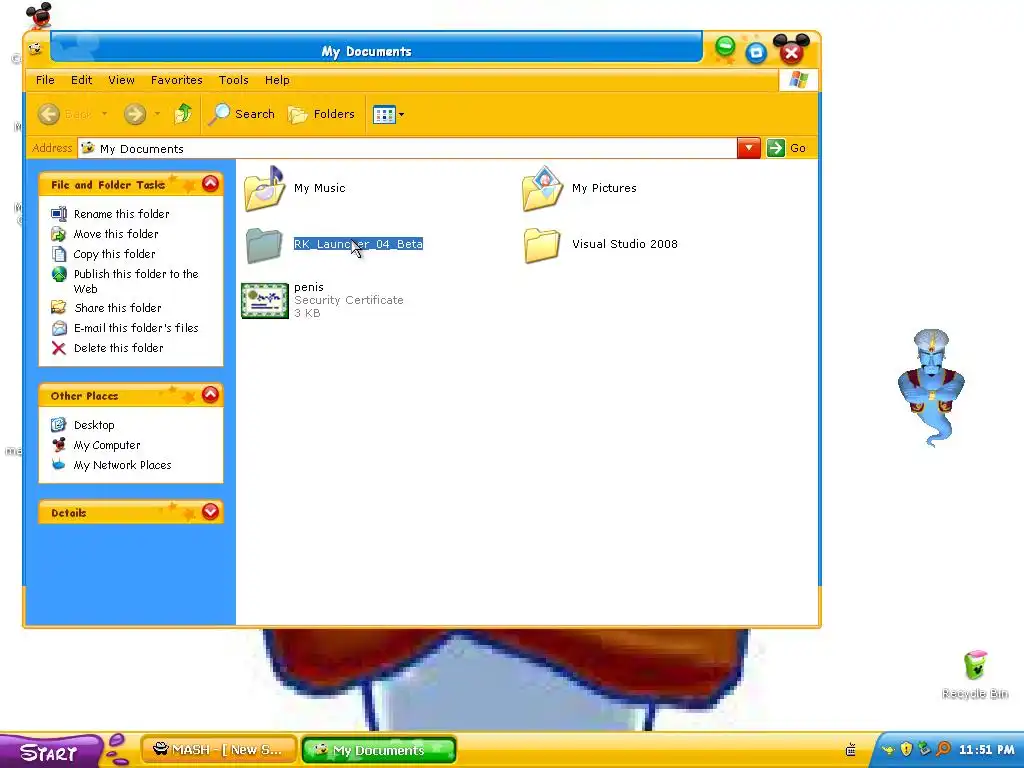
Task: Click the 11:51 PM clock
Action: (986, 750)
